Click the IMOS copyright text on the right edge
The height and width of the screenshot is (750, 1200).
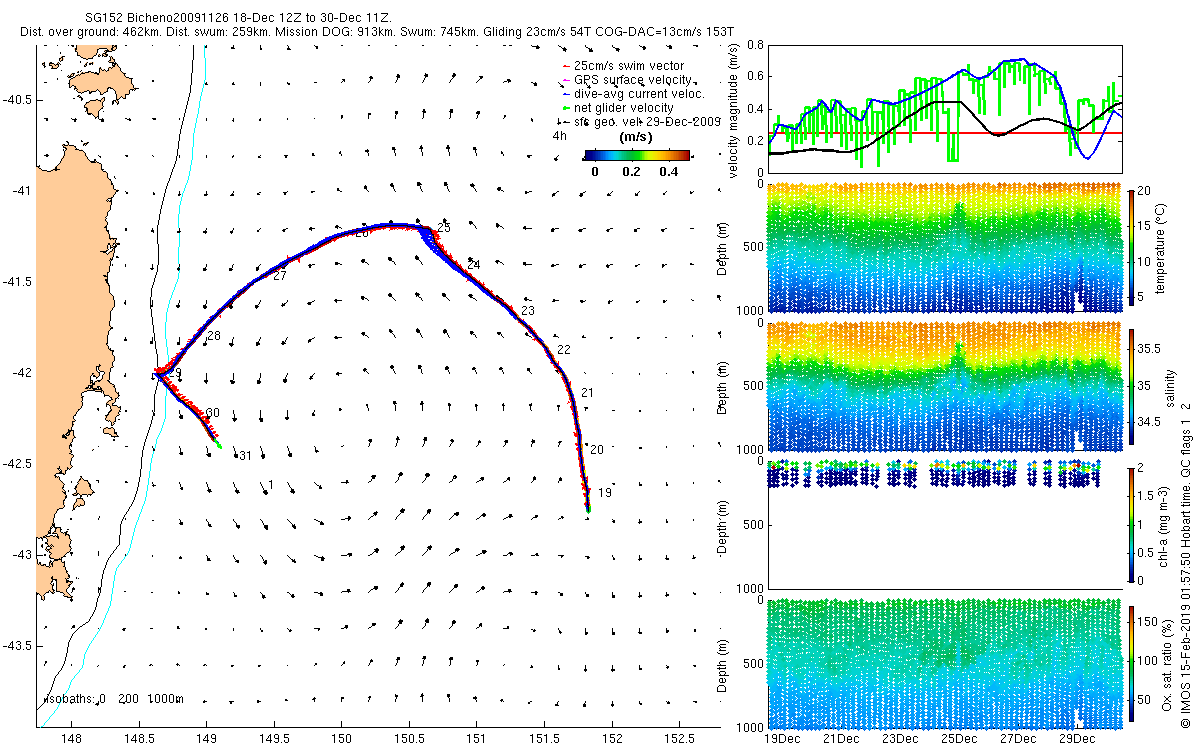point(1187,565)
